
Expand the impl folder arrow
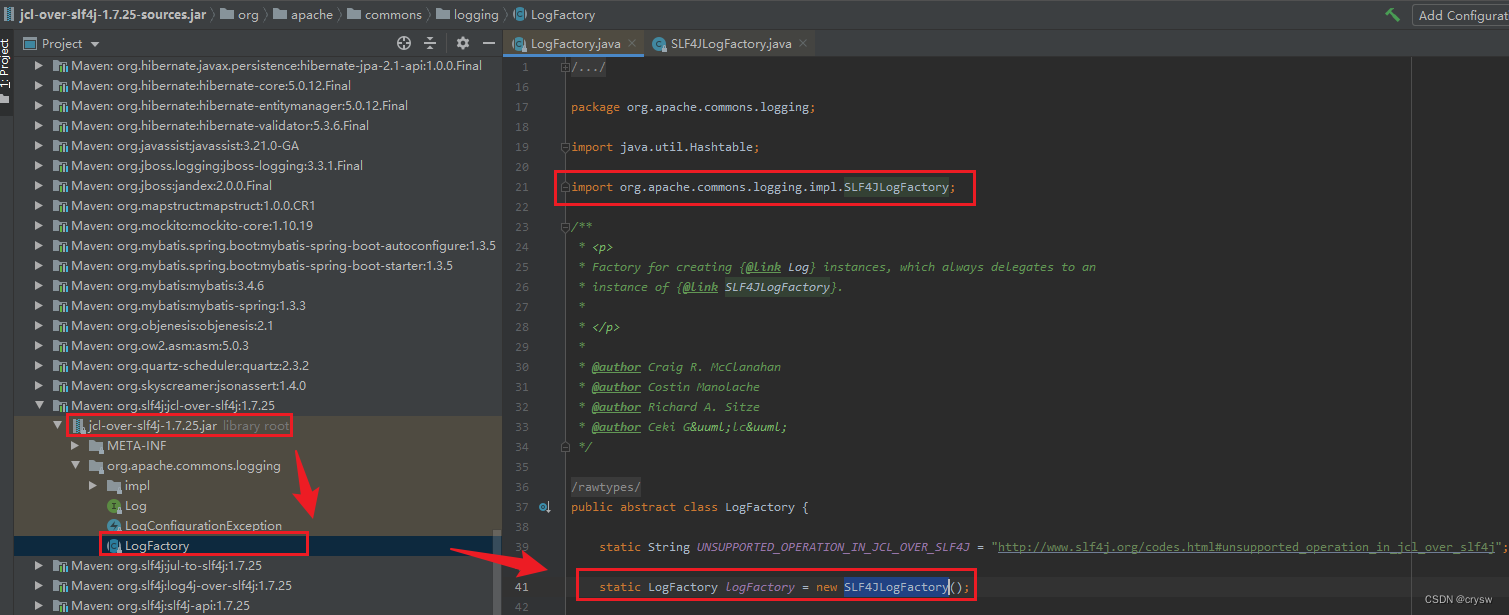93,485
